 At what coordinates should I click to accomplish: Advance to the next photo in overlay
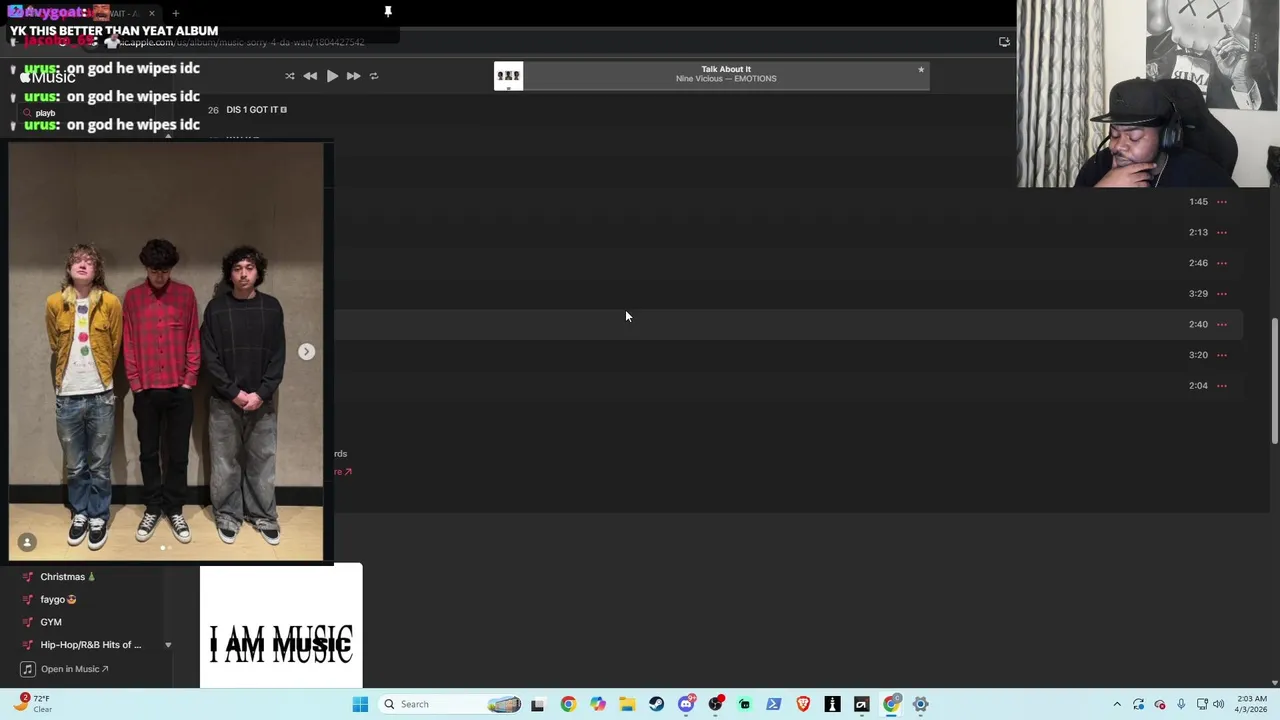point(306,352)
